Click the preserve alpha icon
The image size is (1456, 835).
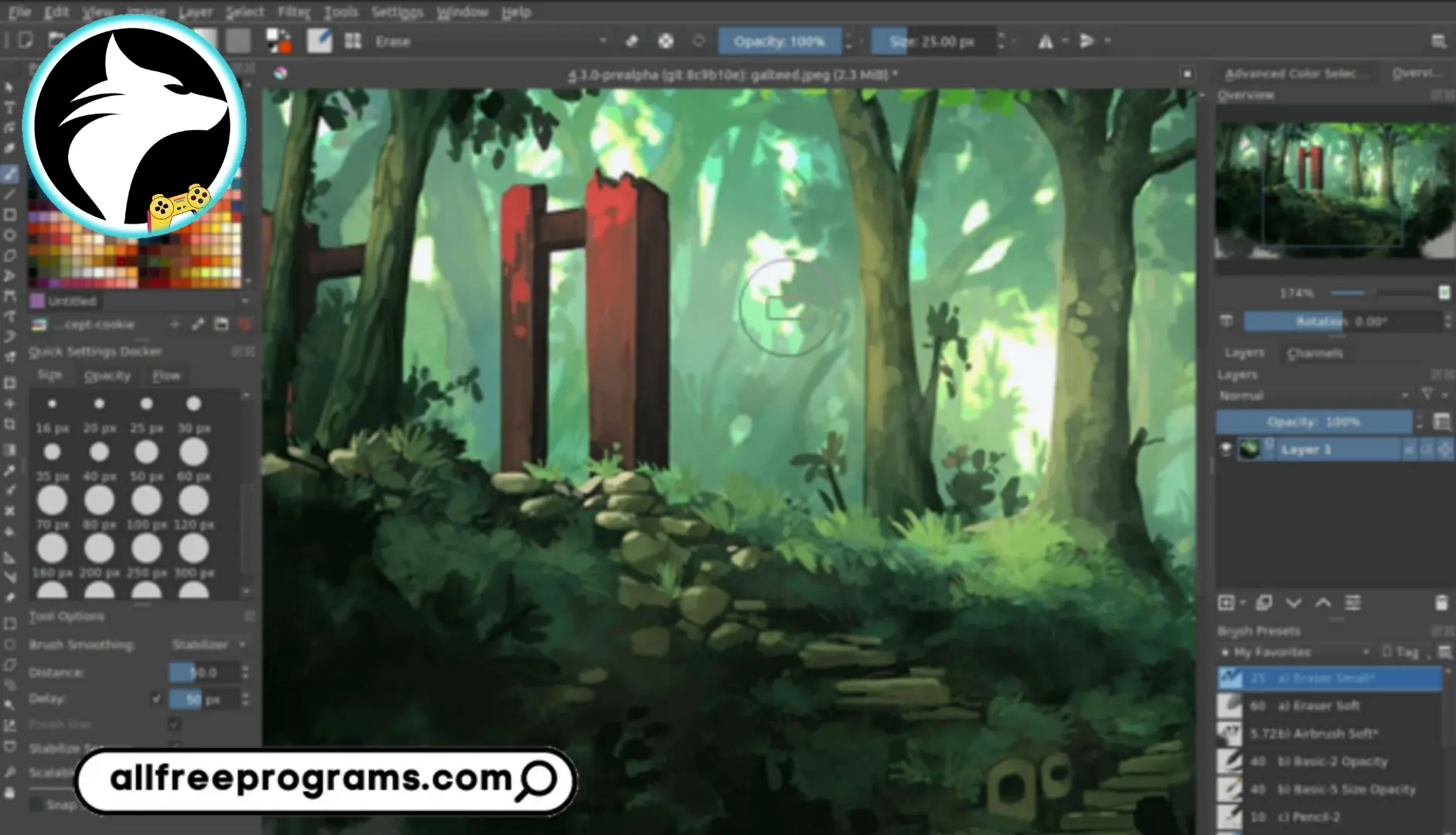(665, 42)
